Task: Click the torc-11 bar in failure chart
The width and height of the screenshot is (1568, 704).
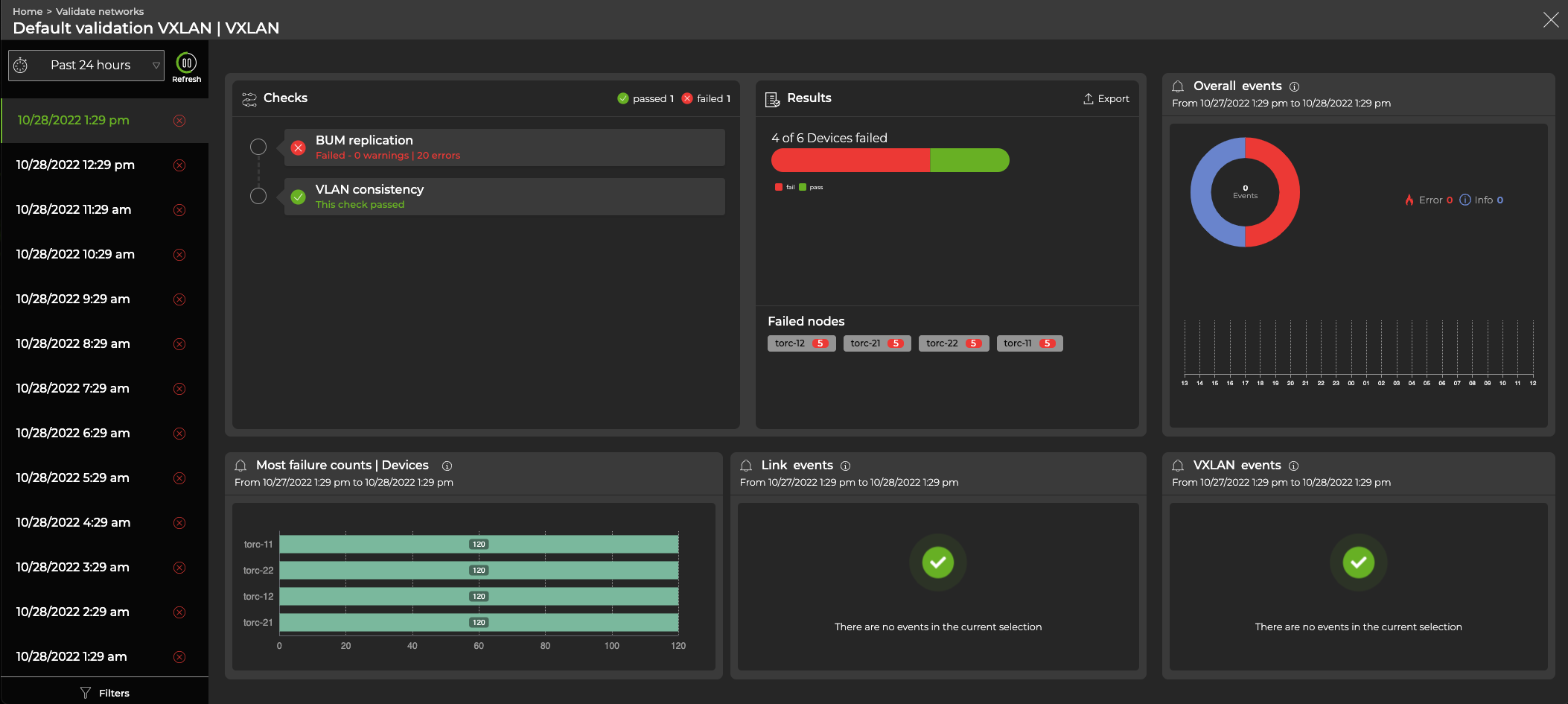Action: click(x=478, y=545)
